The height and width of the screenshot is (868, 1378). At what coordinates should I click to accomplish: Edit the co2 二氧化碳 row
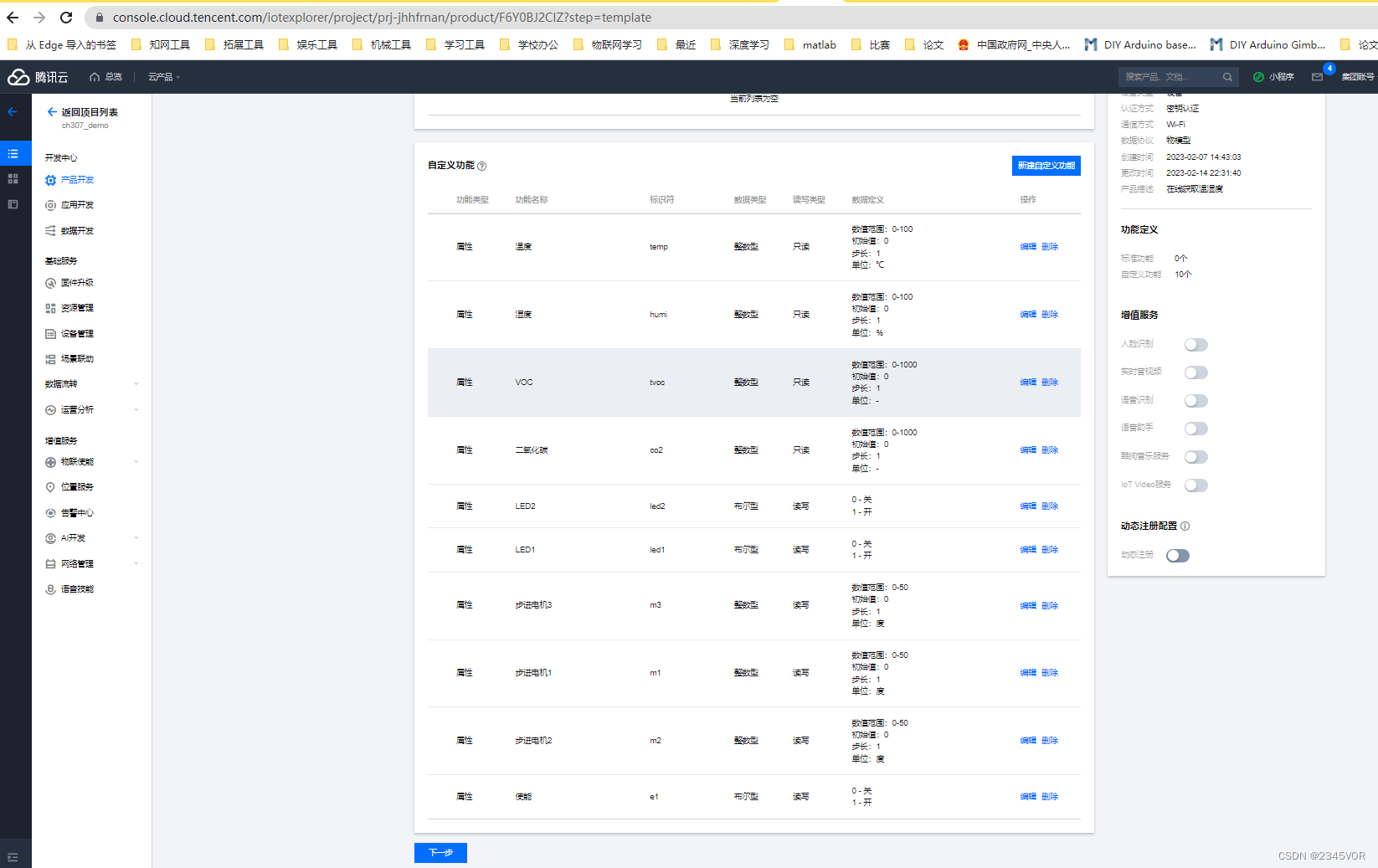tap(1028, 450)
